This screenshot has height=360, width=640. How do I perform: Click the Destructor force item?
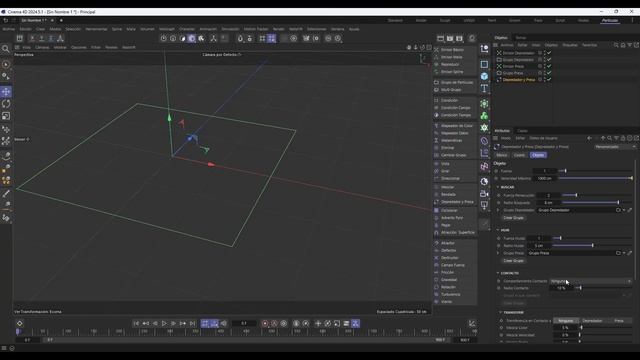click(x=449, y=258)
